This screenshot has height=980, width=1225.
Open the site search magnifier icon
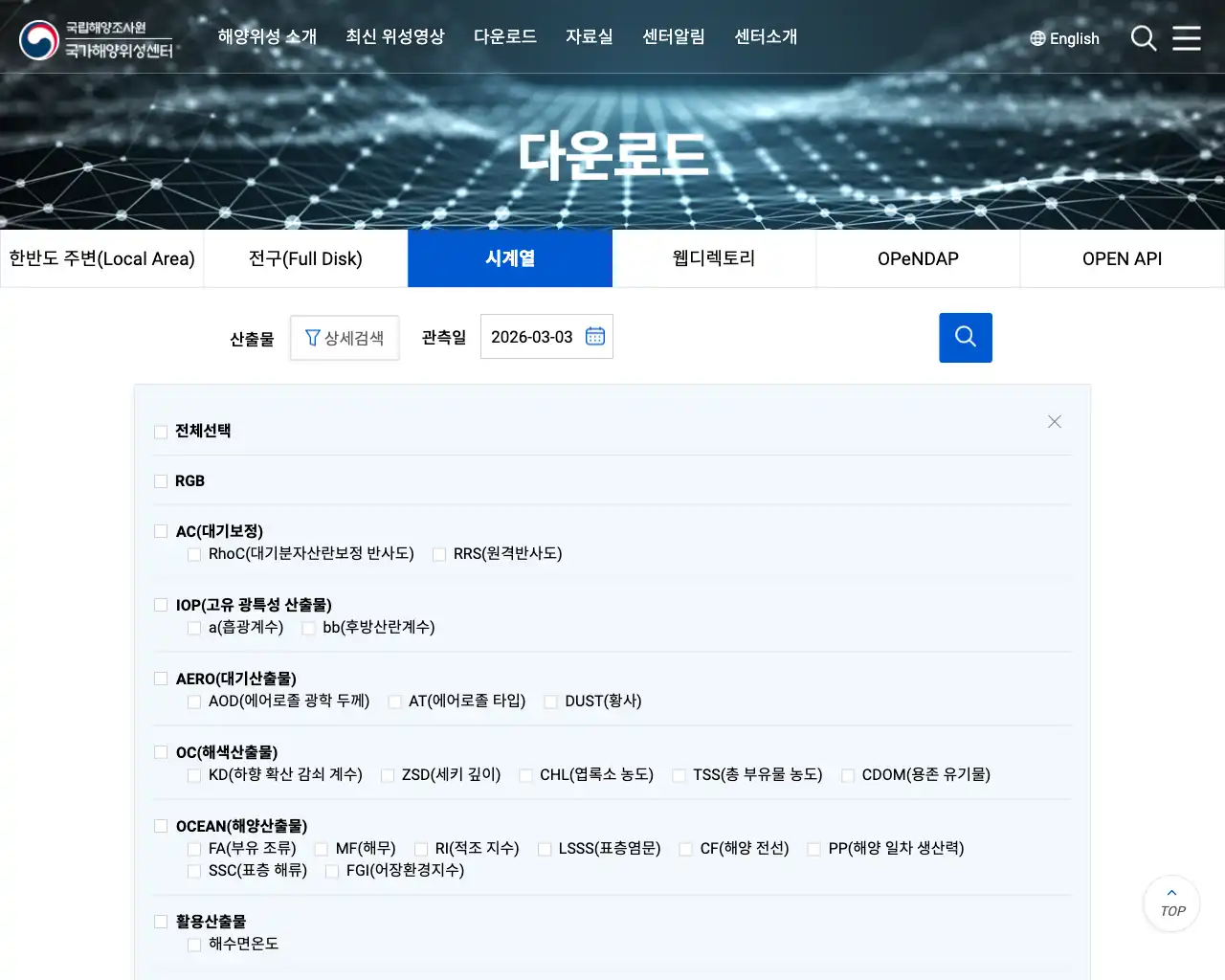tap(1143, 38)
